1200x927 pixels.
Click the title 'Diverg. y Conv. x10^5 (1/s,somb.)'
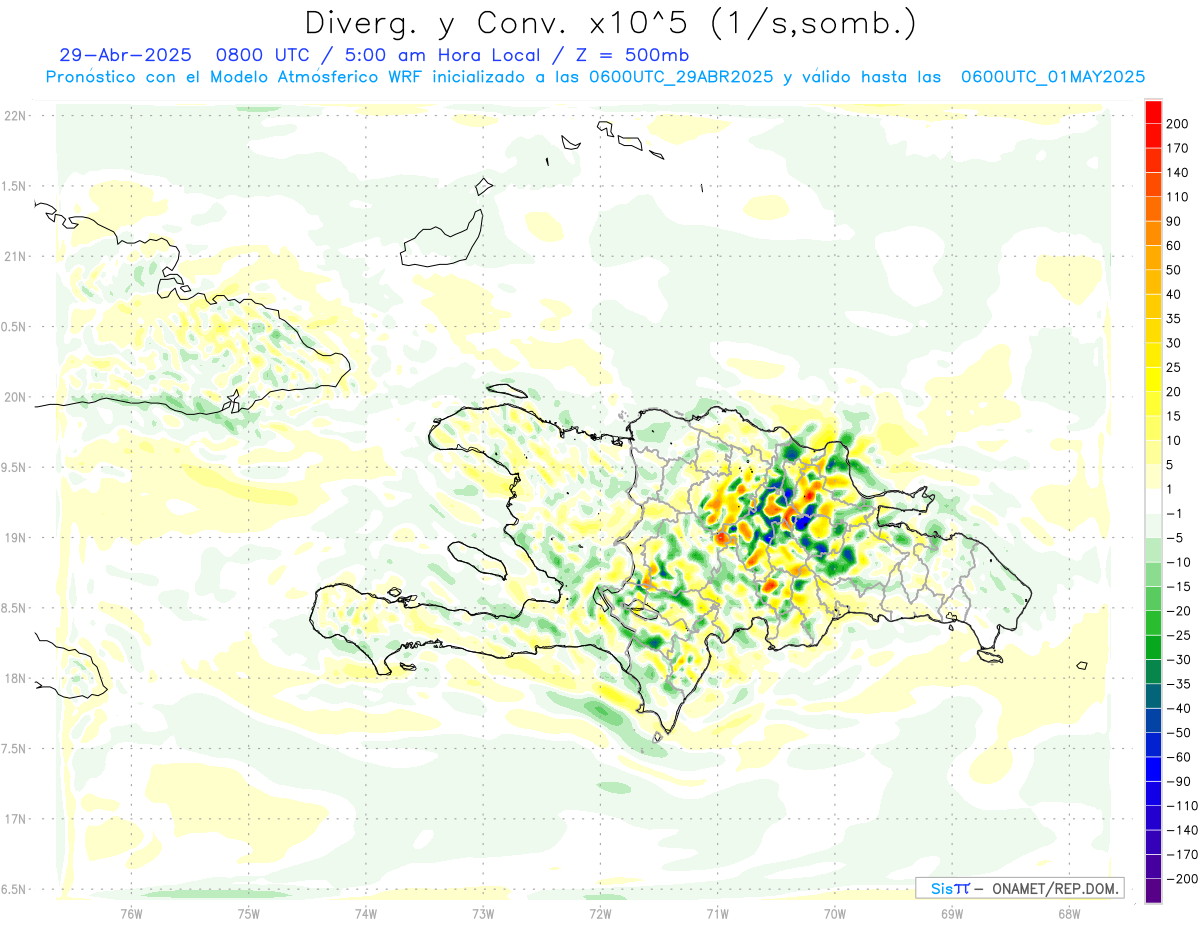coord(610,23)
